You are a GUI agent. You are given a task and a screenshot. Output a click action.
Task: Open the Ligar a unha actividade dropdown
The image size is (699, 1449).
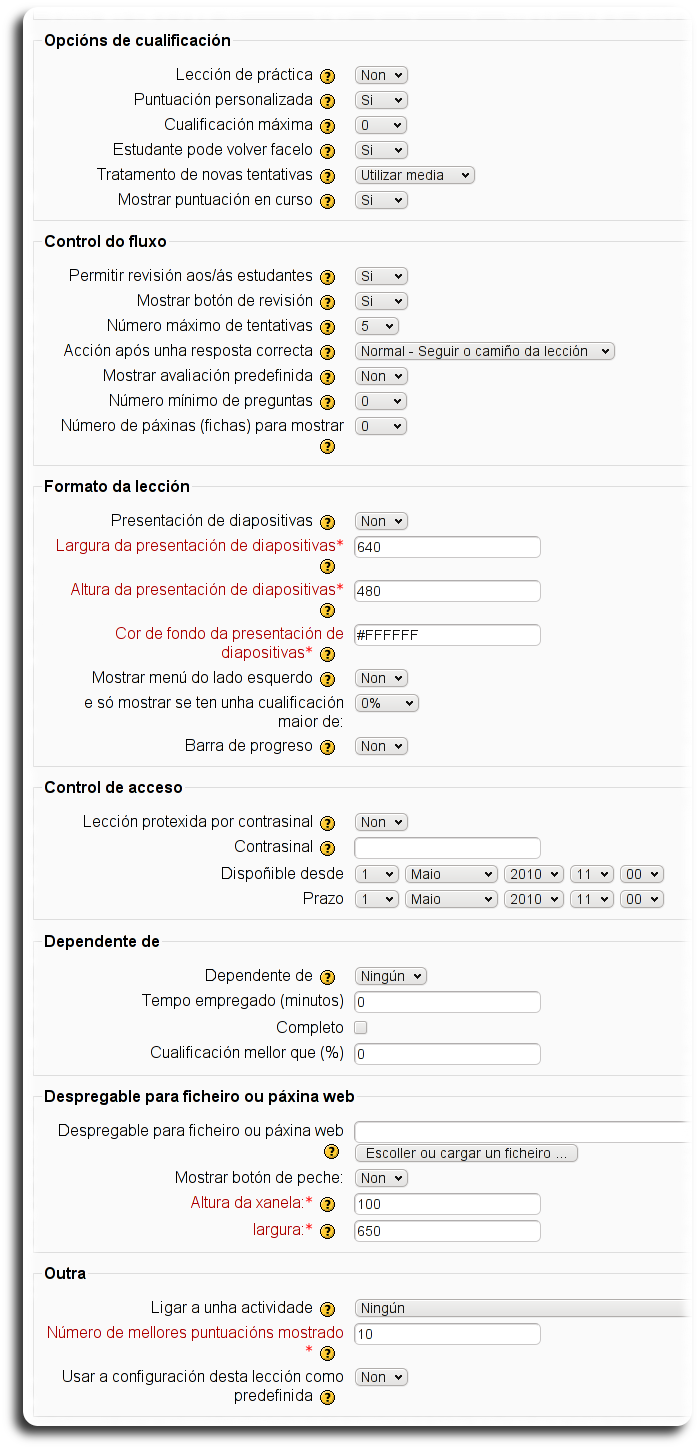(520, 1308)
